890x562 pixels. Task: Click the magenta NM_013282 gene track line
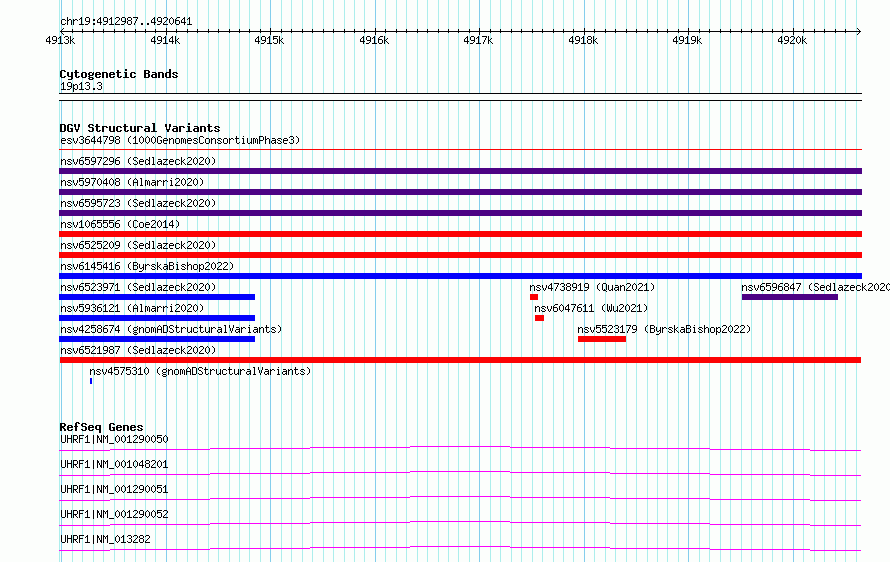pos(460,548)
